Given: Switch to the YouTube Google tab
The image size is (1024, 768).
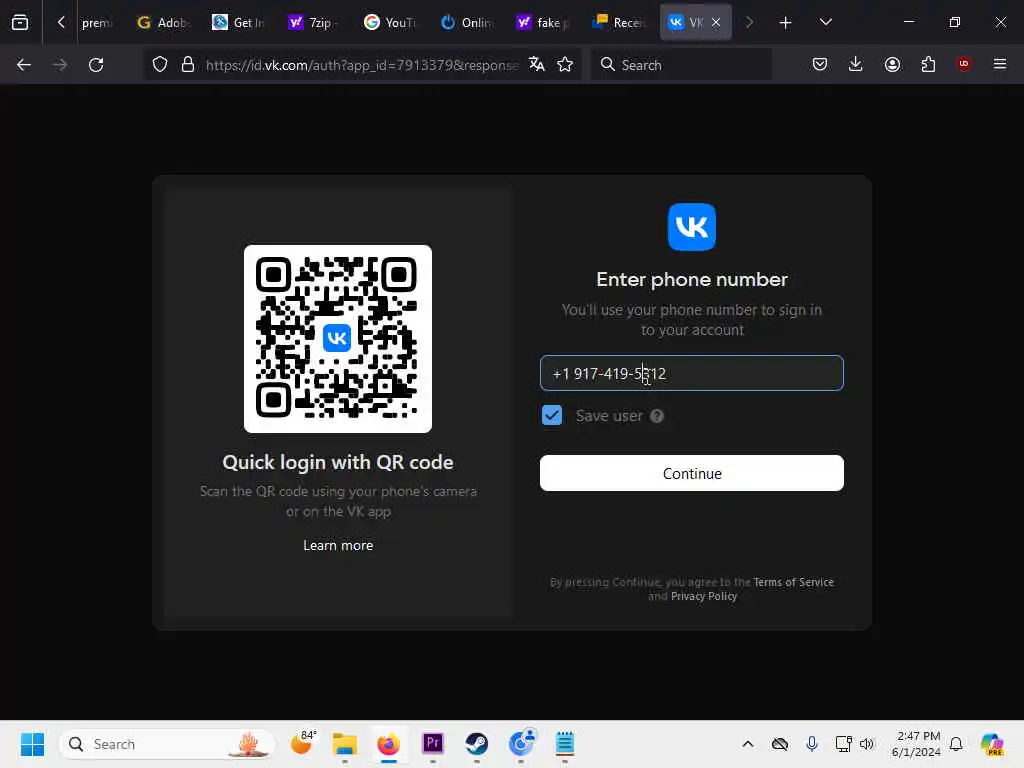Looking at the screenshot, I should click(390, 23).
